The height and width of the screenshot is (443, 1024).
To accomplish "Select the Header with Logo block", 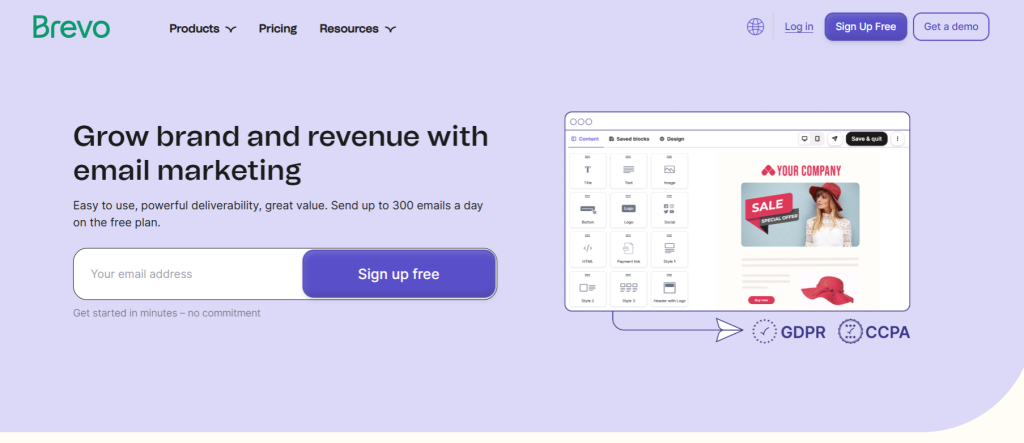I will coord(669,289).
